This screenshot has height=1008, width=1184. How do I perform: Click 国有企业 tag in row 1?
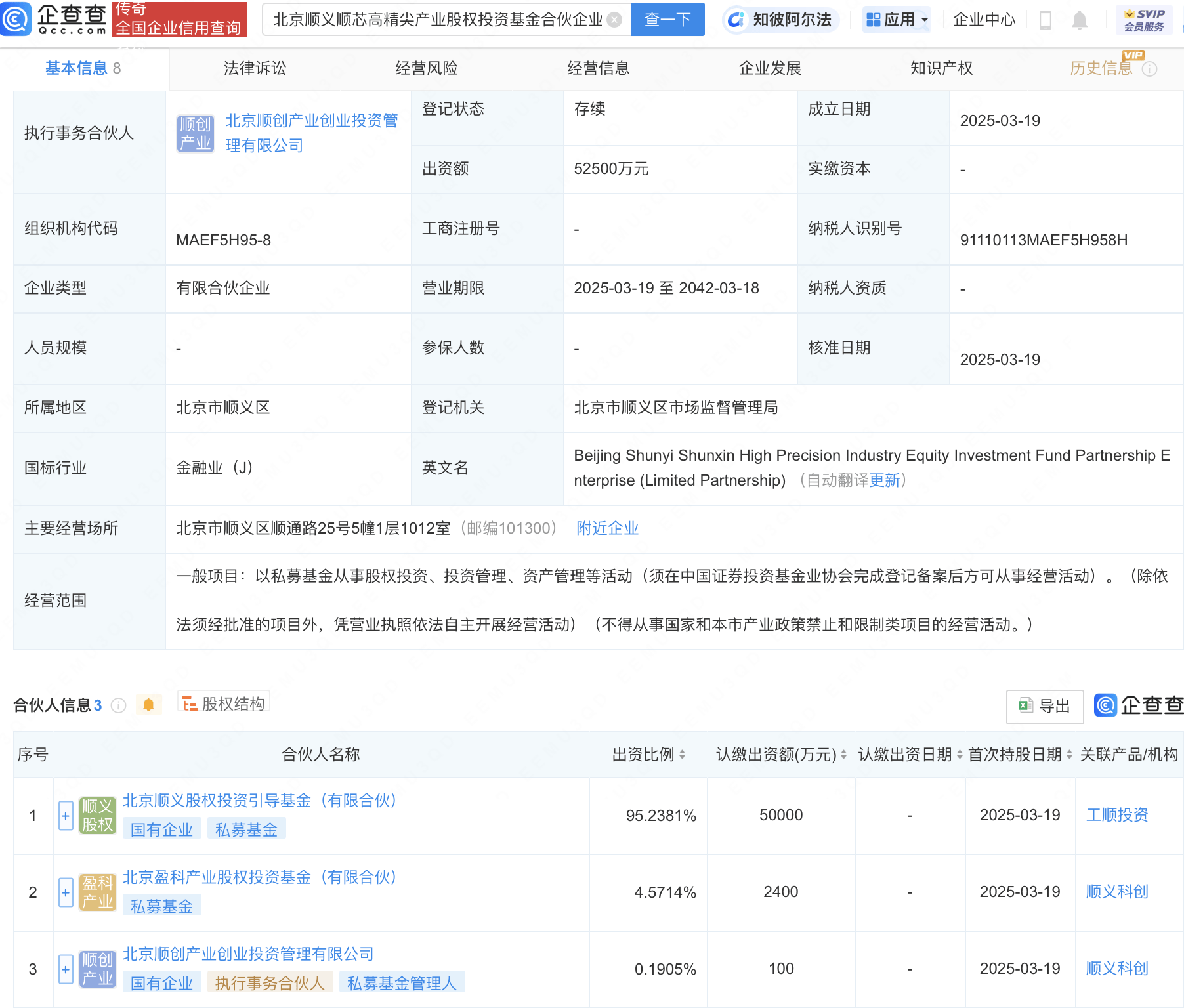click(161, 830)
